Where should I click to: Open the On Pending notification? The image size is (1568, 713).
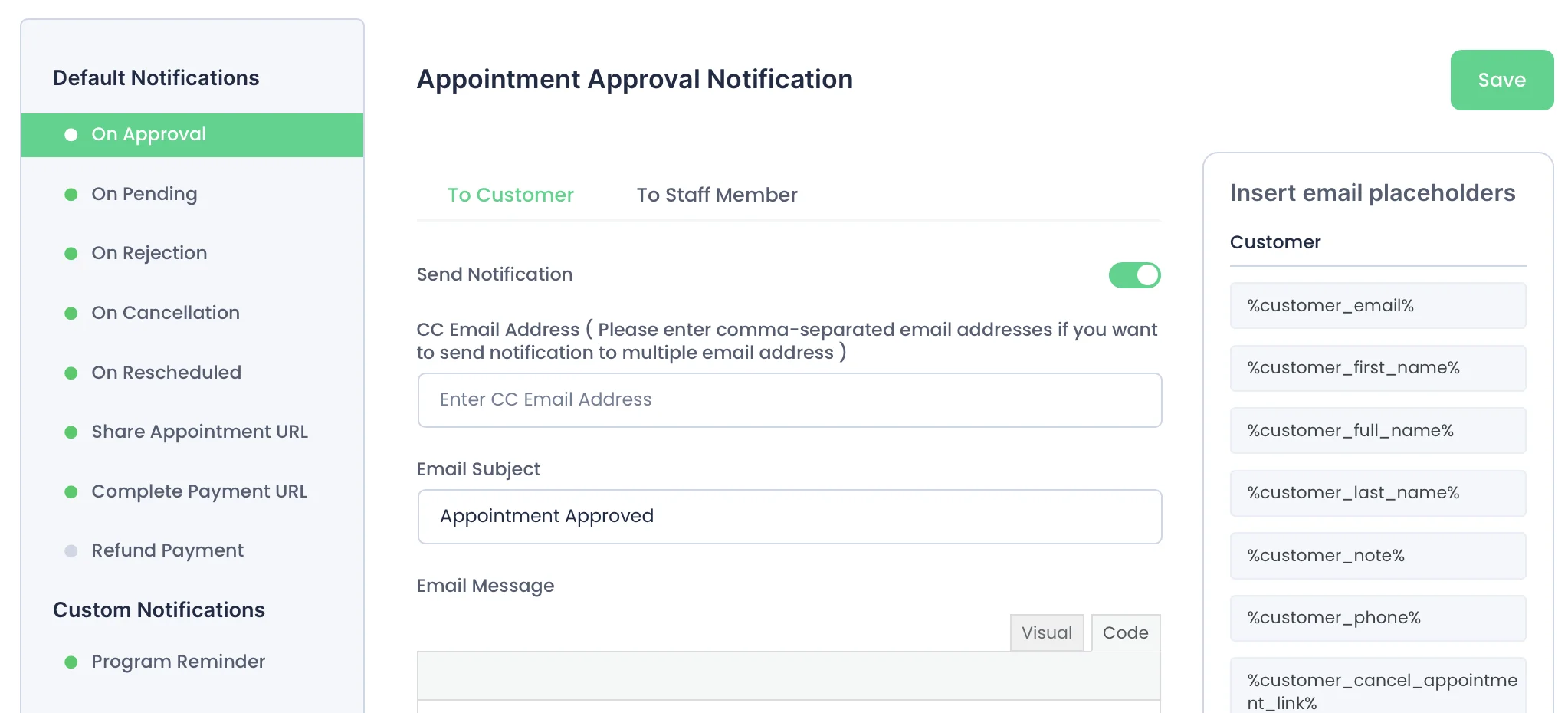click(x=144, y=195)
